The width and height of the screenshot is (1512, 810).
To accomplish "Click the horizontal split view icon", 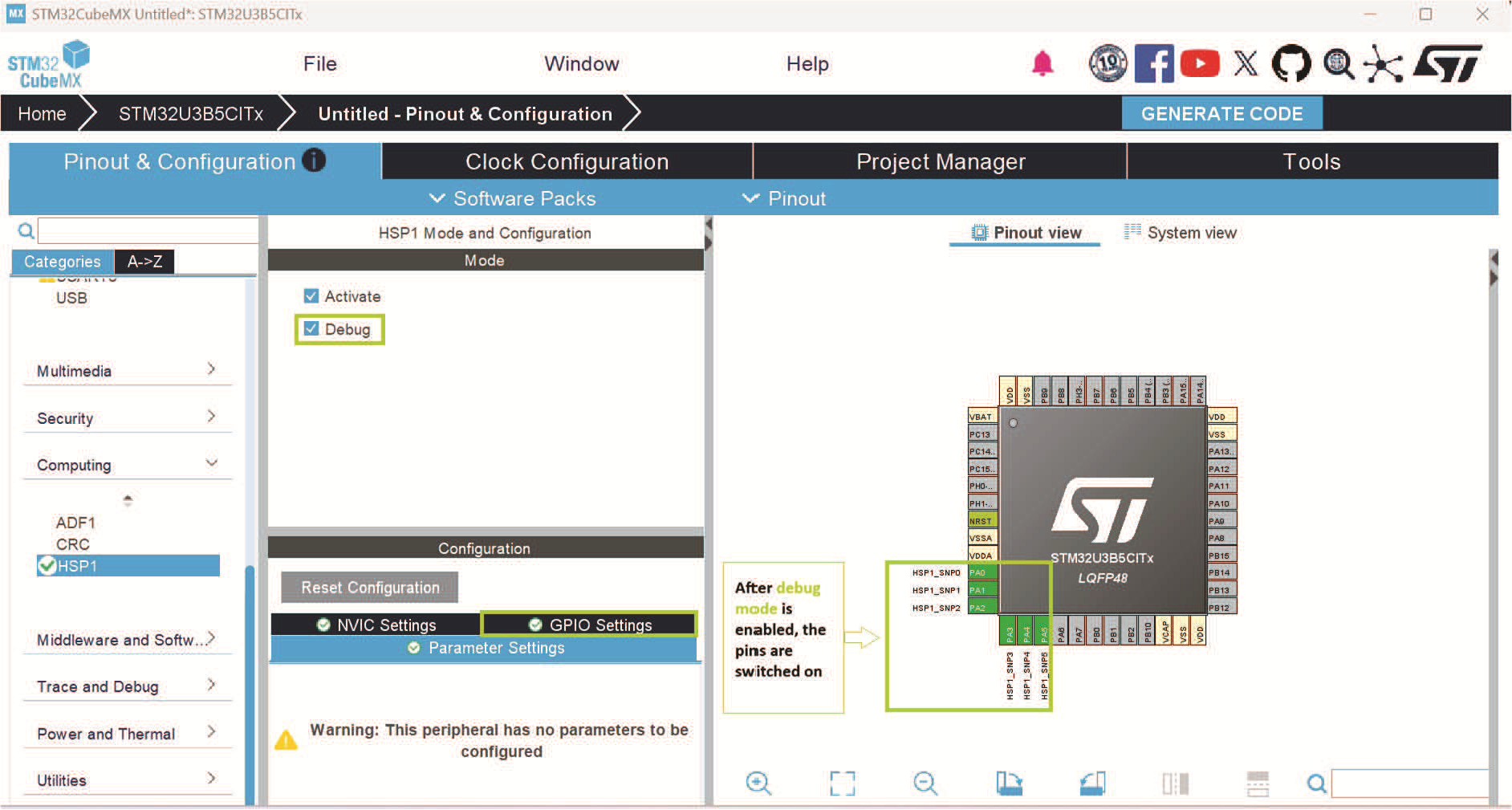I will (x=1258, y=783).
